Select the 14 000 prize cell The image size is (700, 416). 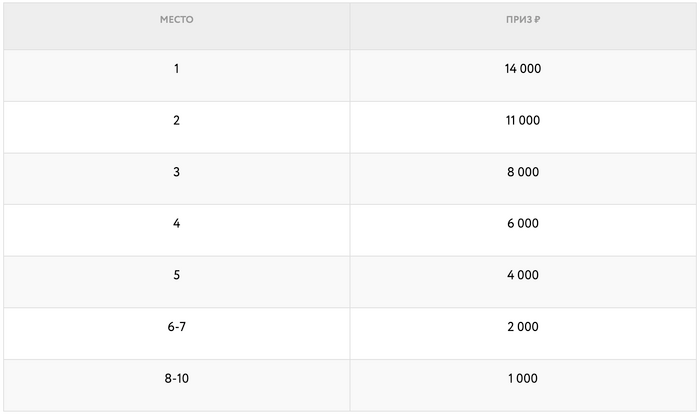(523, 69)
